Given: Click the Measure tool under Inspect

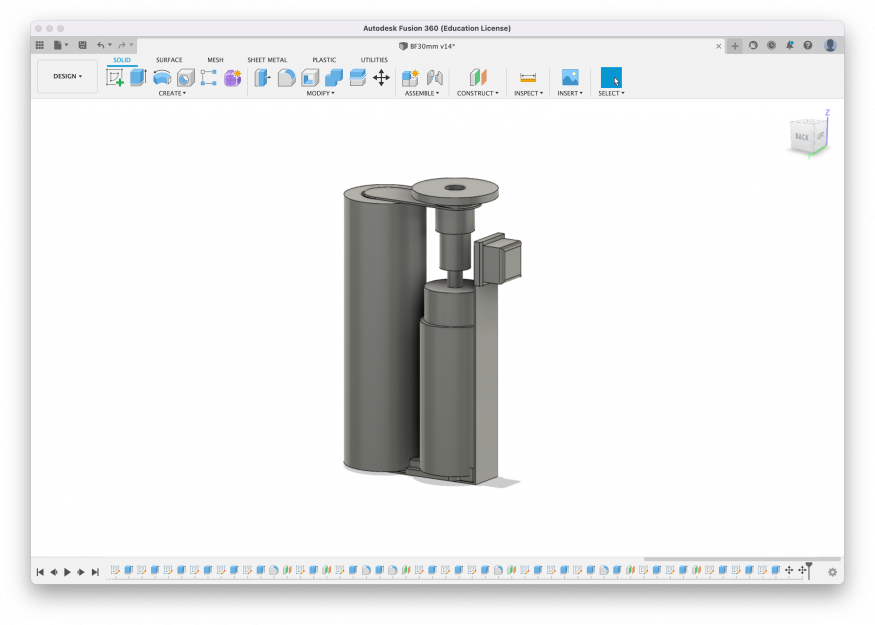Looking at the screenshot, I should point(528,77).
